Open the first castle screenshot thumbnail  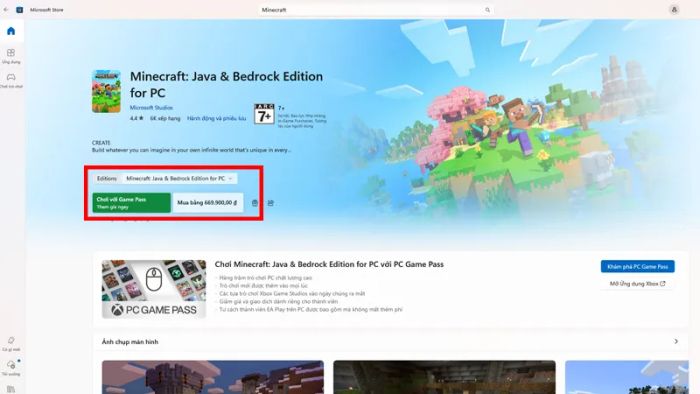(x=212, y=377)
